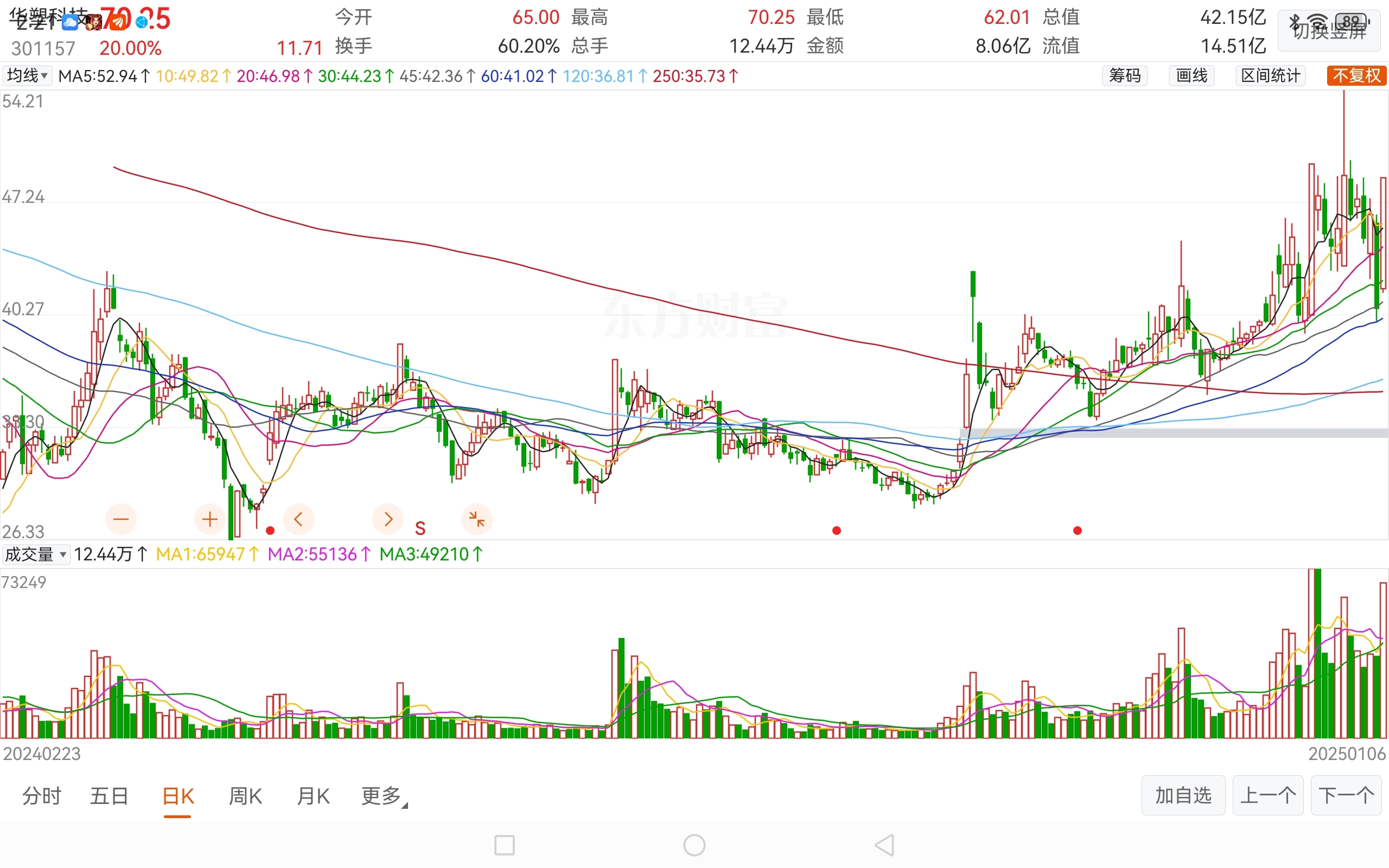Click the orange minus zoom-out icon
The height and width of the screenshot is (868, 1389).
click(x=121, y=520)
